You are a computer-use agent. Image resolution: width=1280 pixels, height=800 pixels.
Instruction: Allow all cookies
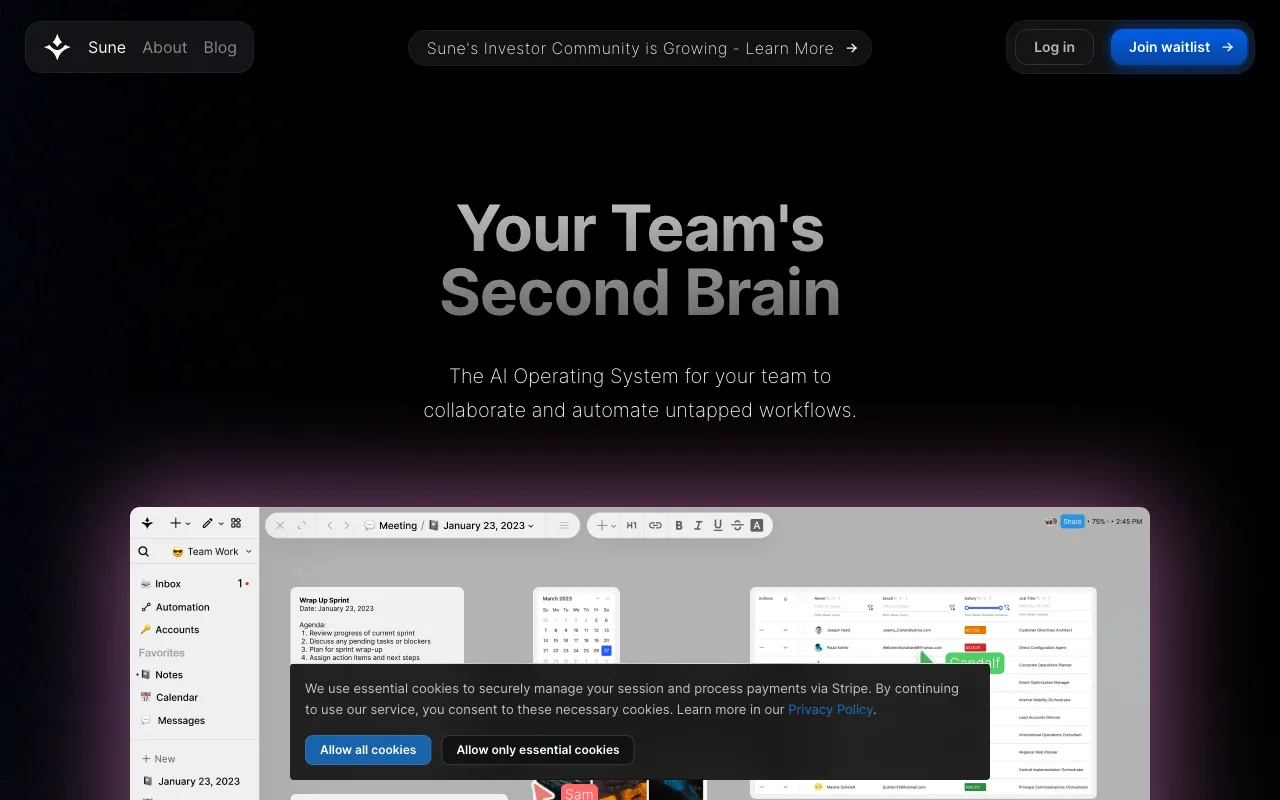tap(368, 750)
